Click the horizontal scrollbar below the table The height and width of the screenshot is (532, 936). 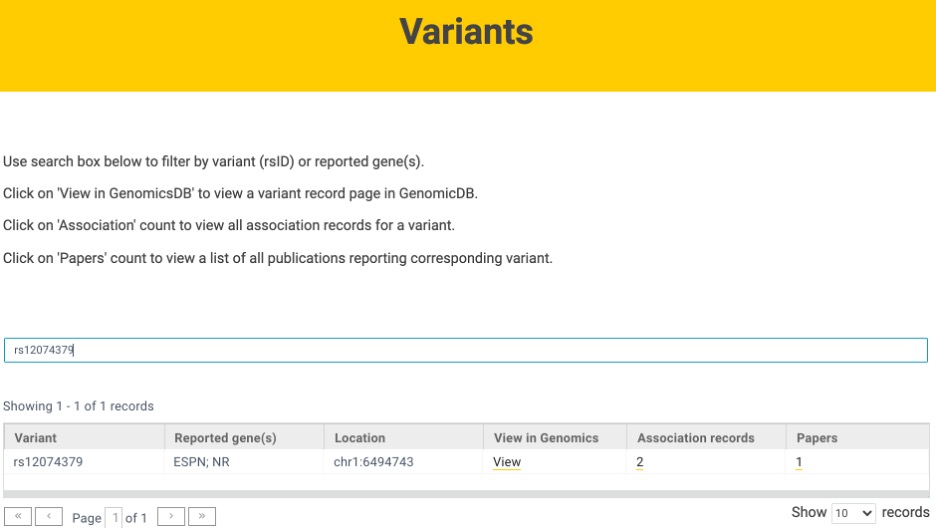click(466, 494)
